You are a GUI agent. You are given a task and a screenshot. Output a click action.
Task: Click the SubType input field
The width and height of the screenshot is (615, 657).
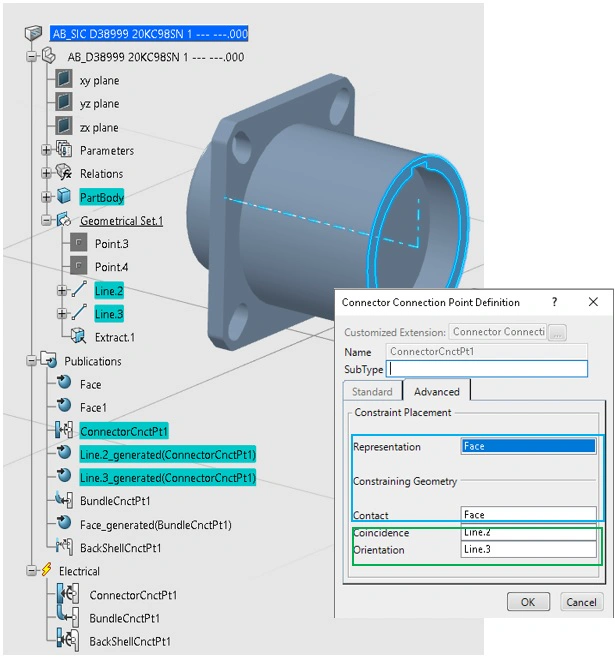click(x=486, y=369)
